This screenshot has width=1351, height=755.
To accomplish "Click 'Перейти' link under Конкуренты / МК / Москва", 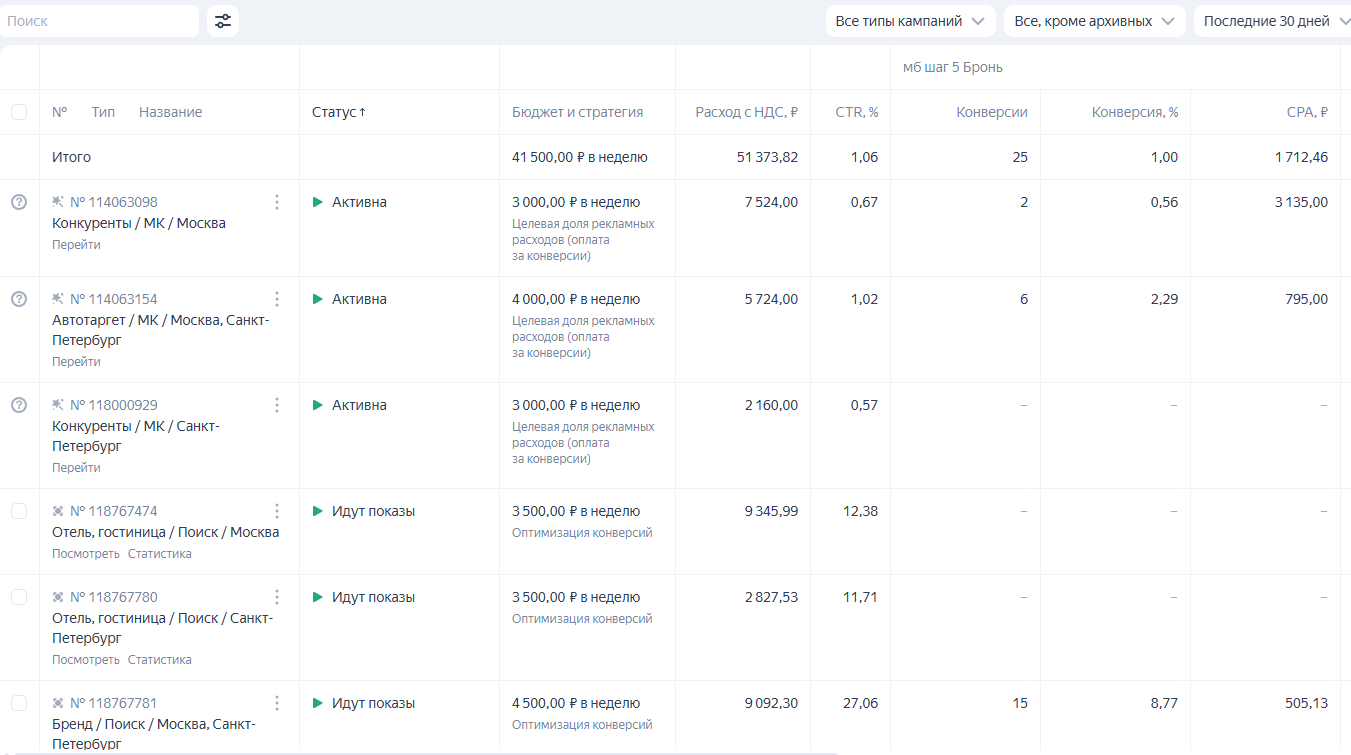I will click(76, 245).
